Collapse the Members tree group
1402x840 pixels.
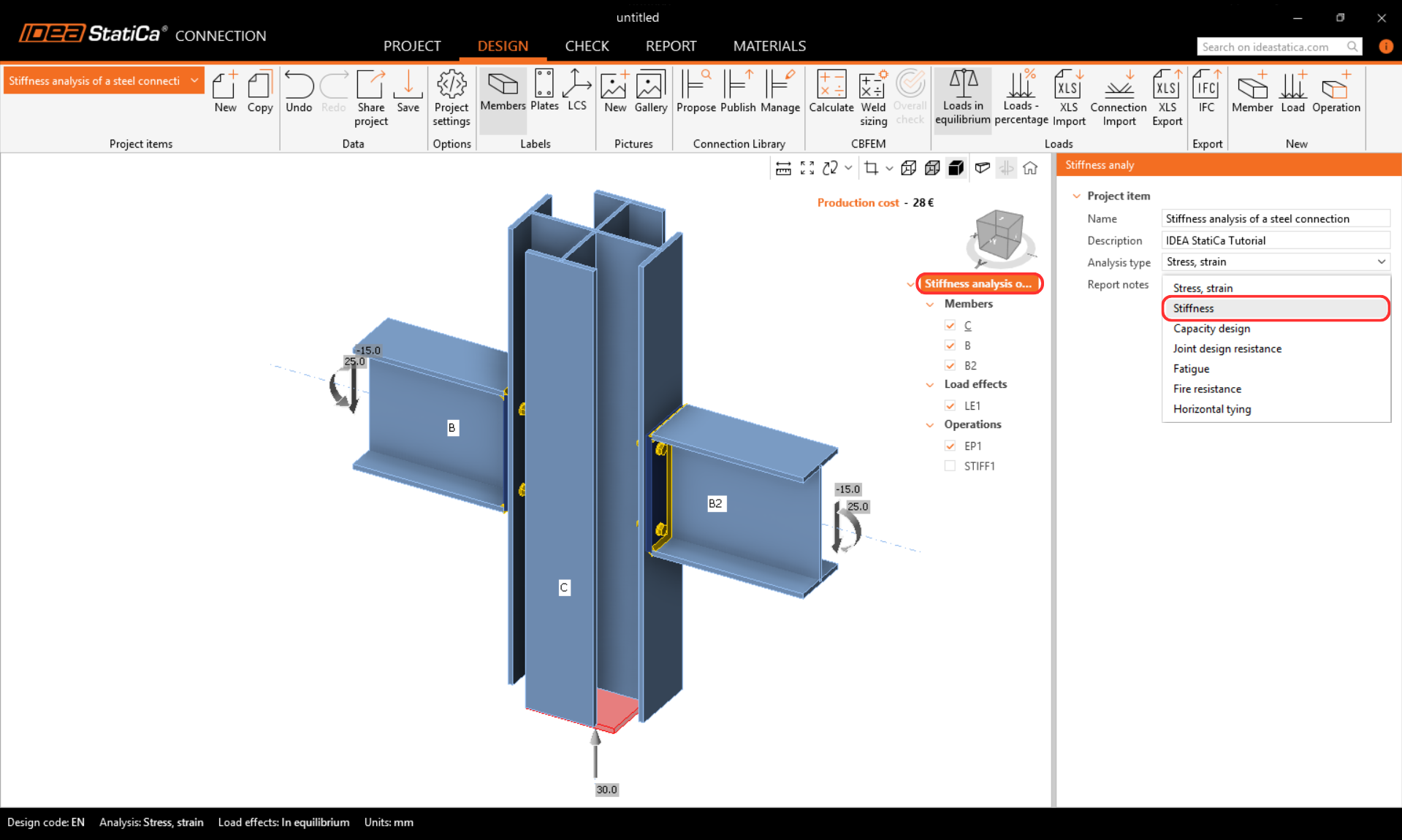point(930,305)
